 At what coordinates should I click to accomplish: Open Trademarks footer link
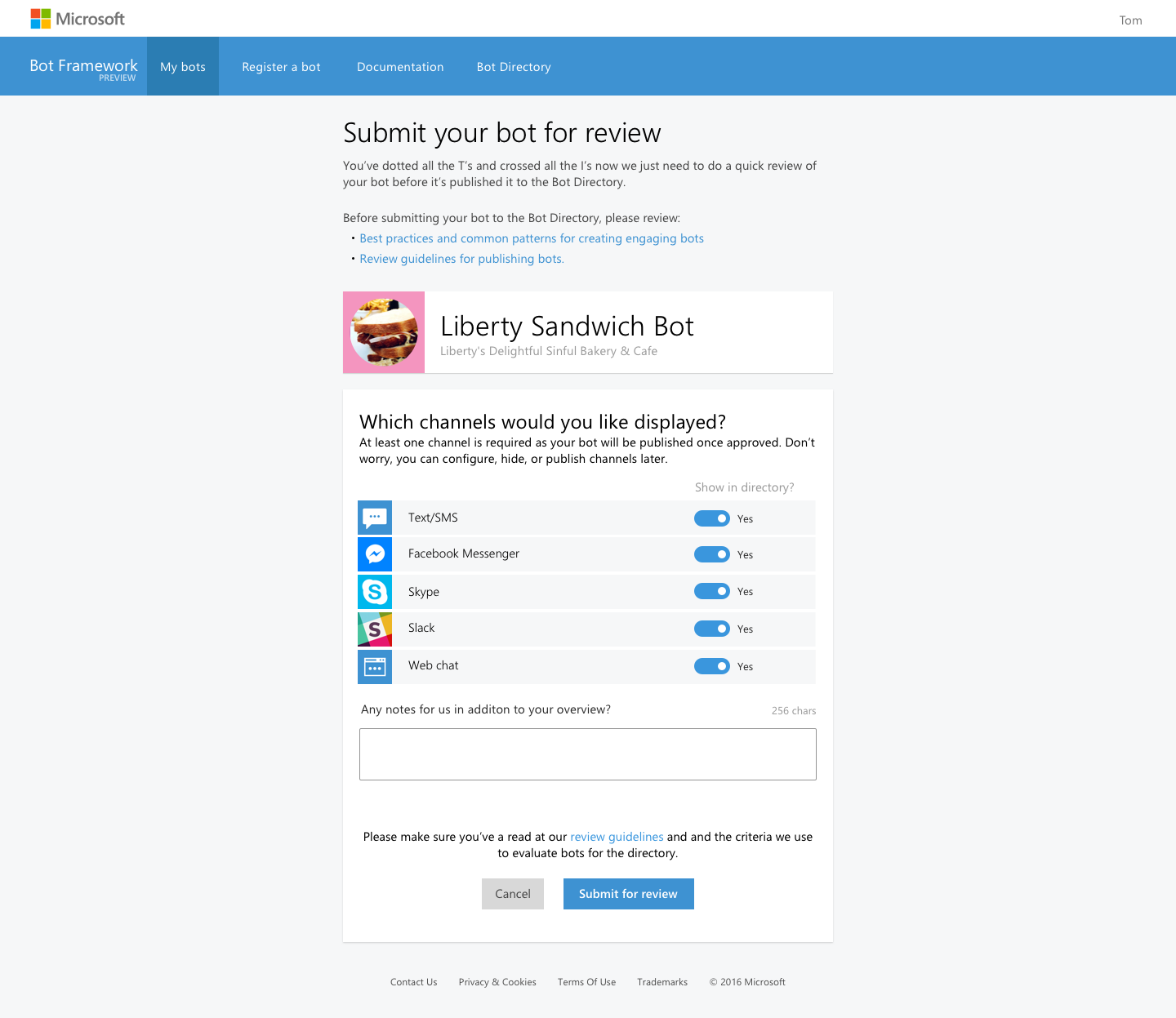[662, 982]
